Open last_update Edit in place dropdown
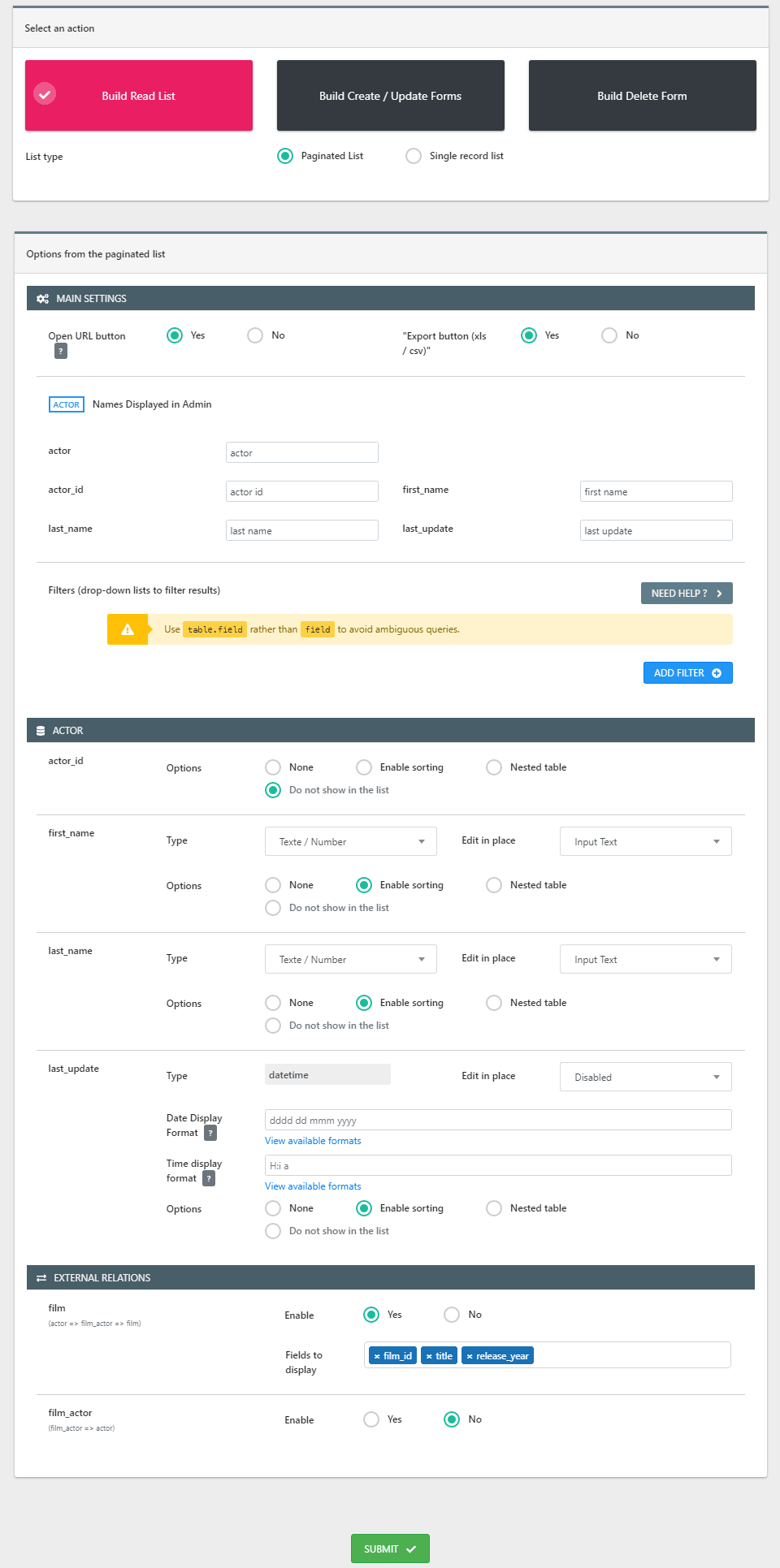 646,1077
